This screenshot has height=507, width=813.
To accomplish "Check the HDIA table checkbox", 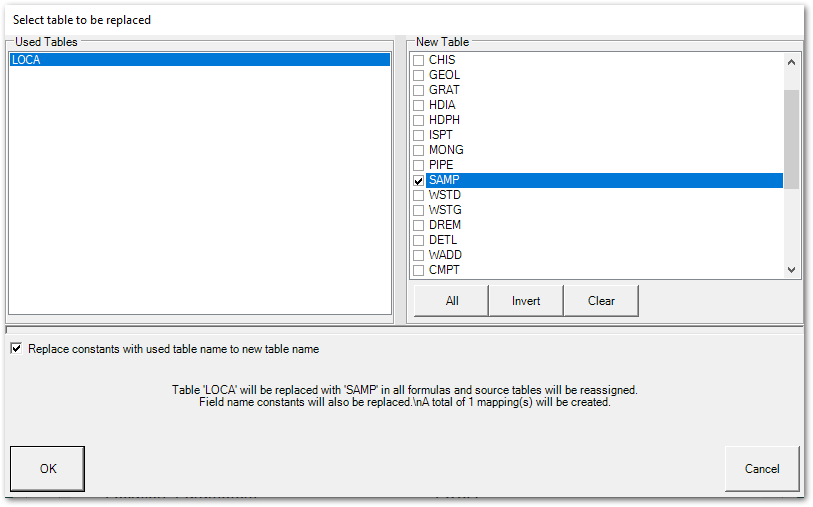I will tap(418, 105).
